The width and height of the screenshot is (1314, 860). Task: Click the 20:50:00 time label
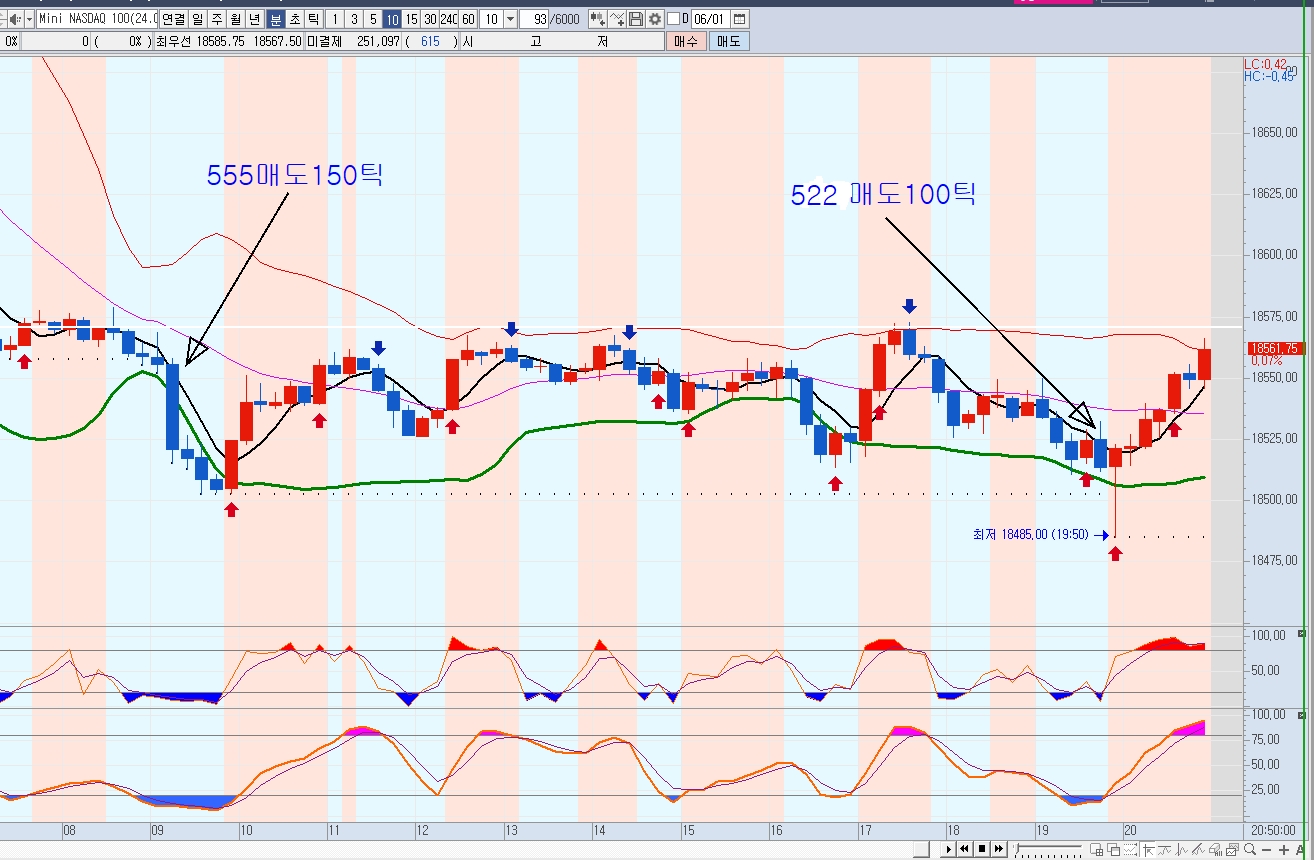tap(1272, 830)
